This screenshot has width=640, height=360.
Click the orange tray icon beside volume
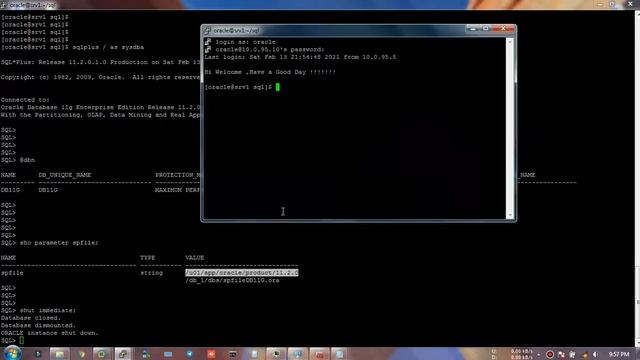pyautogui.click(x=585, y=355)
